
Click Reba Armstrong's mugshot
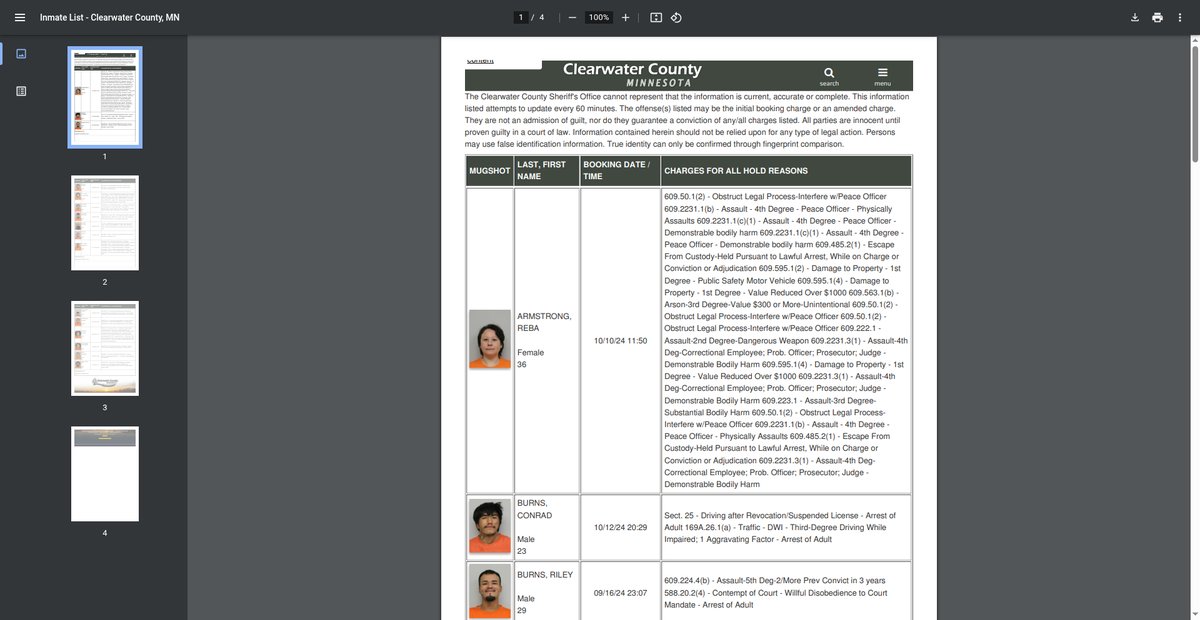(x=489, y=339)
